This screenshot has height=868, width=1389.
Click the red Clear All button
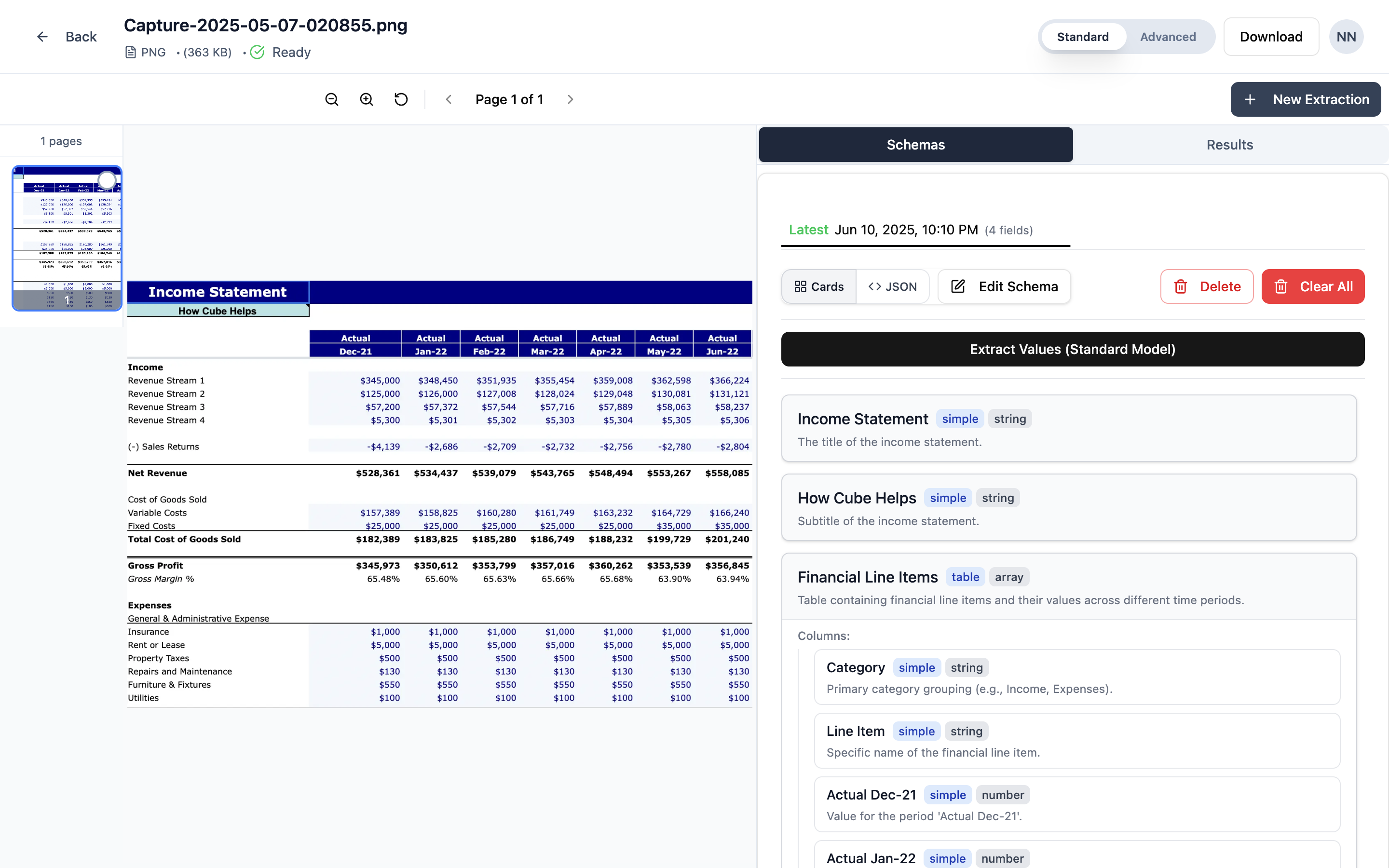pyautogui.click(x=1313, y=286)
